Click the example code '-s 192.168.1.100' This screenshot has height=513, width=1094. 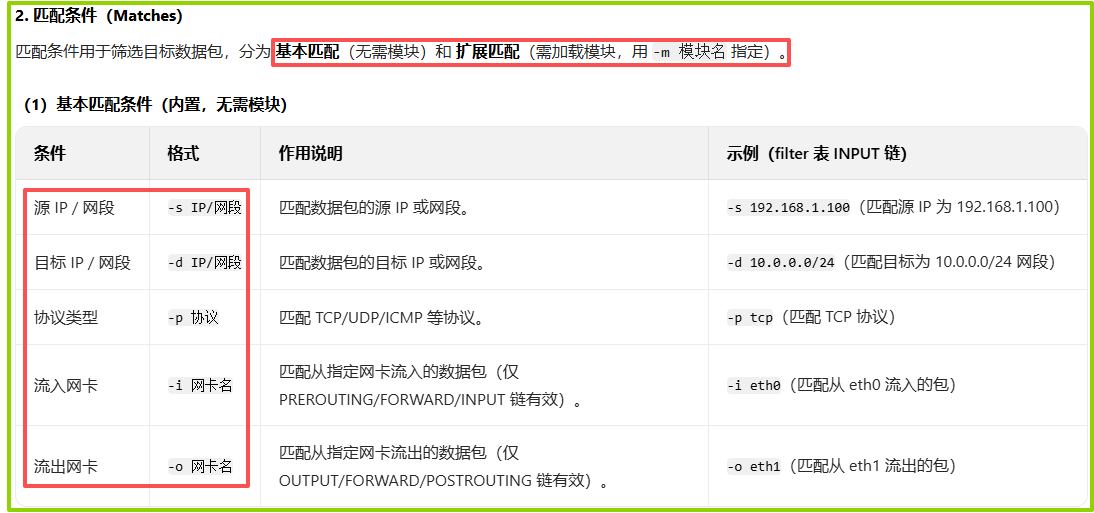click(x=789, y=207)
